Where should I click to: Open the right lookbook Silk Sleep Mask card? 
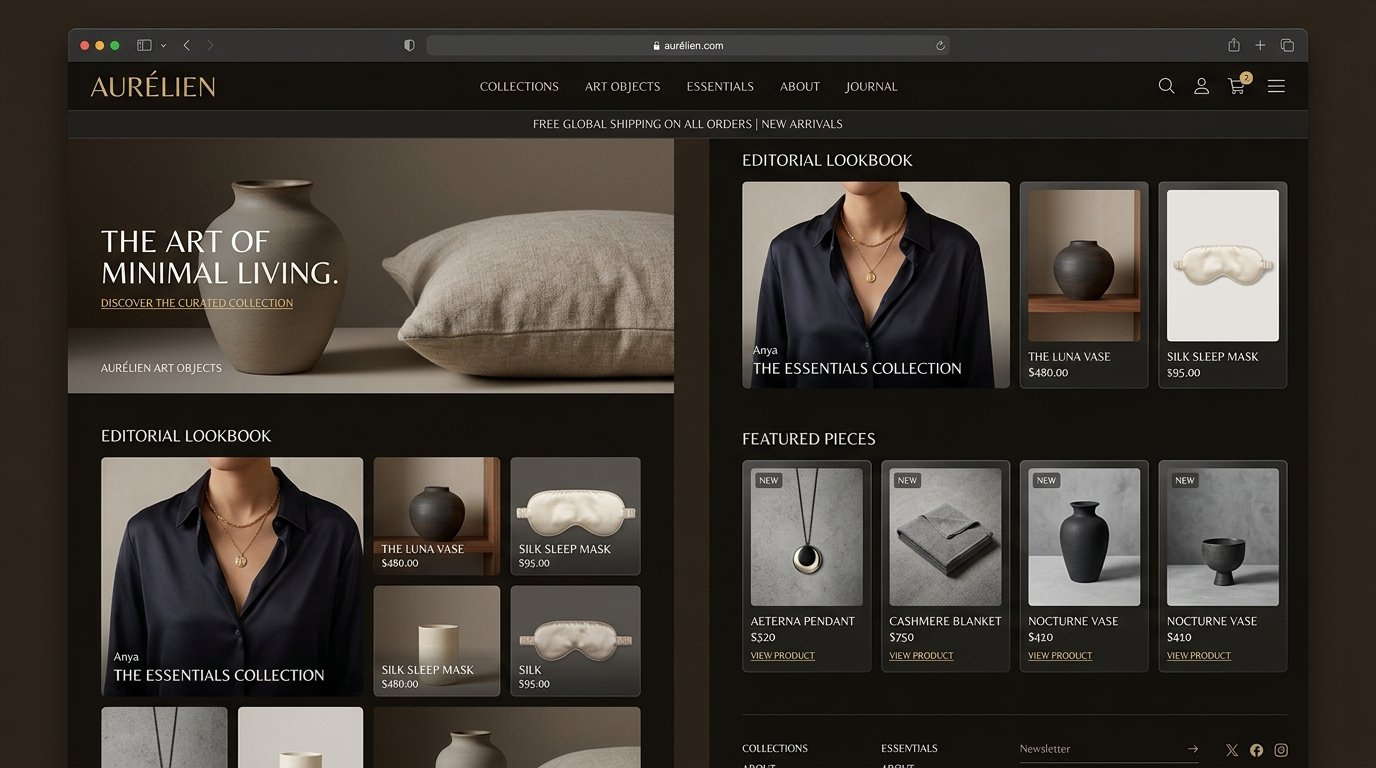tap(1223, 285)
